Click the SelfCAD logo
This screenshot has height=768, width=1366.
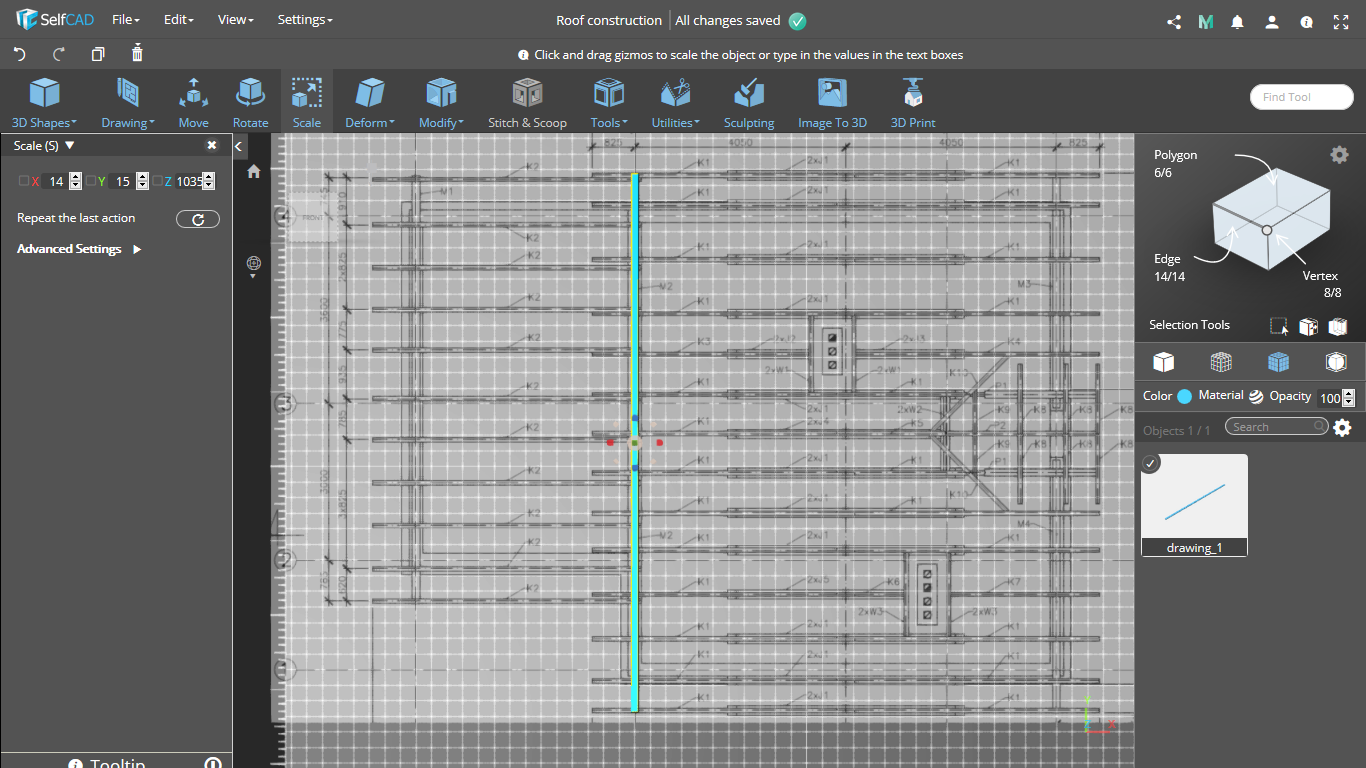(x=54, y=20)
